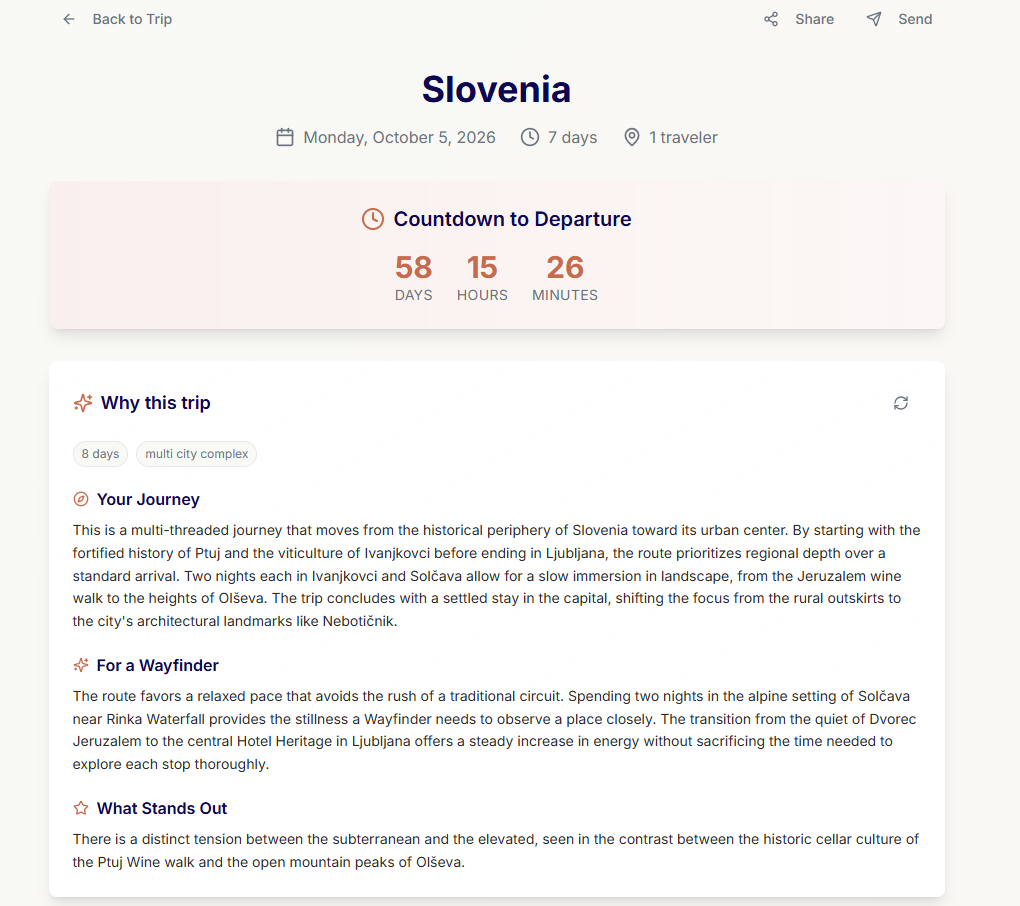1020x906 pixels.
Task: Select the 8 days tag chip
Action: (x=100, y=454)
